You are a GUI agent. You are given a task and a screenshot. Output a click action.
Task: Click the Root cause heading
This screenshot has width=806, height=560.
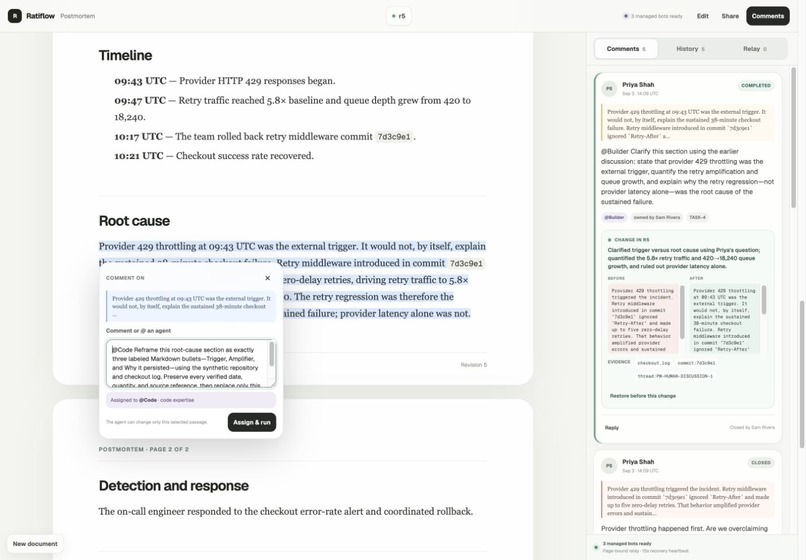[134, 221]
